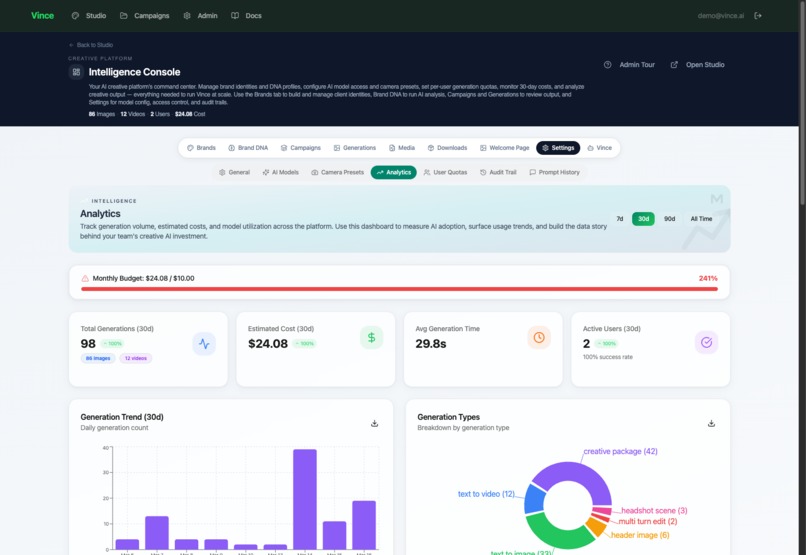The height and width of the screenshot is (555, 806).
Task: Open Camera Presets sub-tab
Action: [337, 173]
